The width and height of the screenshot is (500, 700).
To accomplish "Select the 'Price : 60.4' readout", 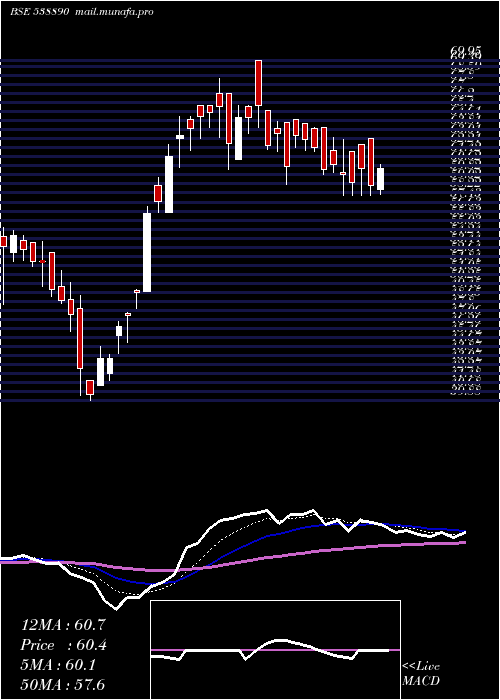I will click(63, 645).
